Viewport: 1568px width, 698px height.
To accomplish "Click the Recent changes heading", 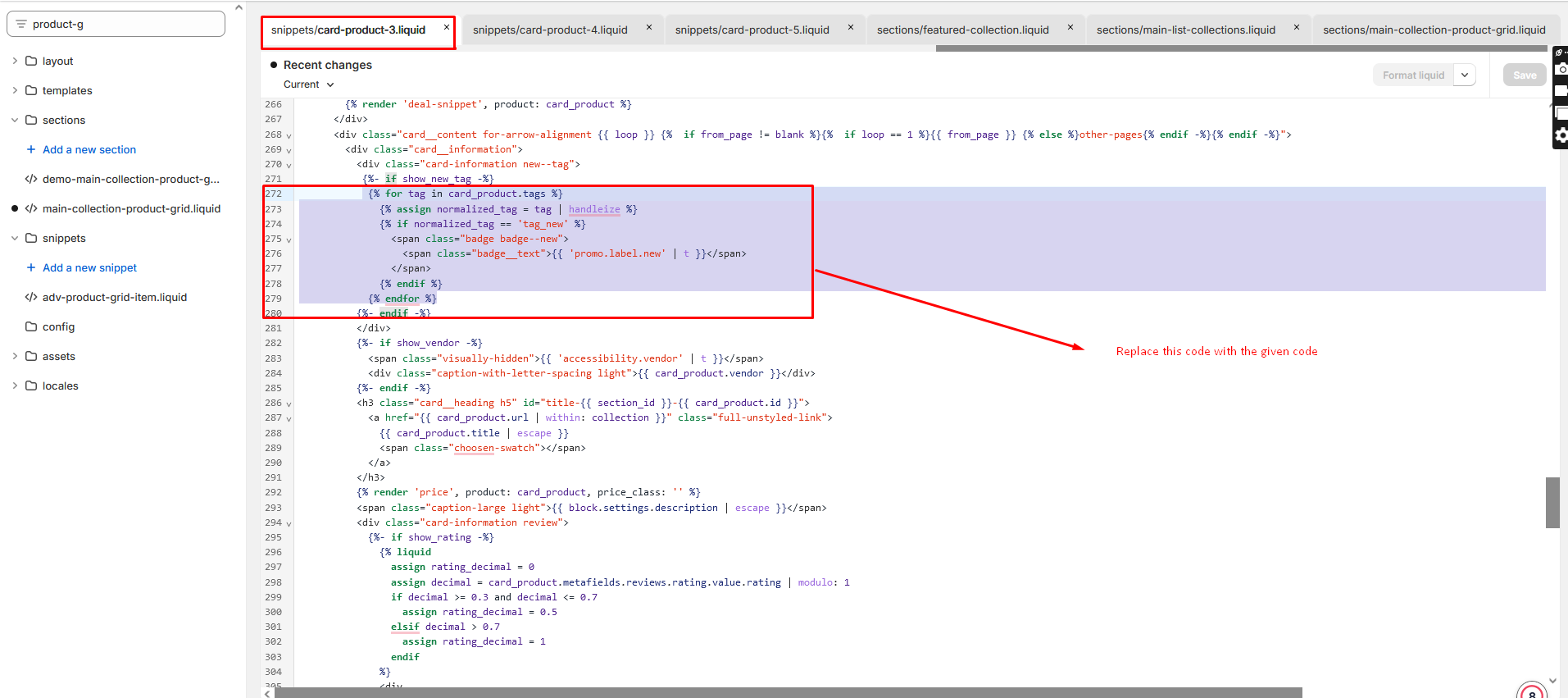I will [x=328, y=65].
